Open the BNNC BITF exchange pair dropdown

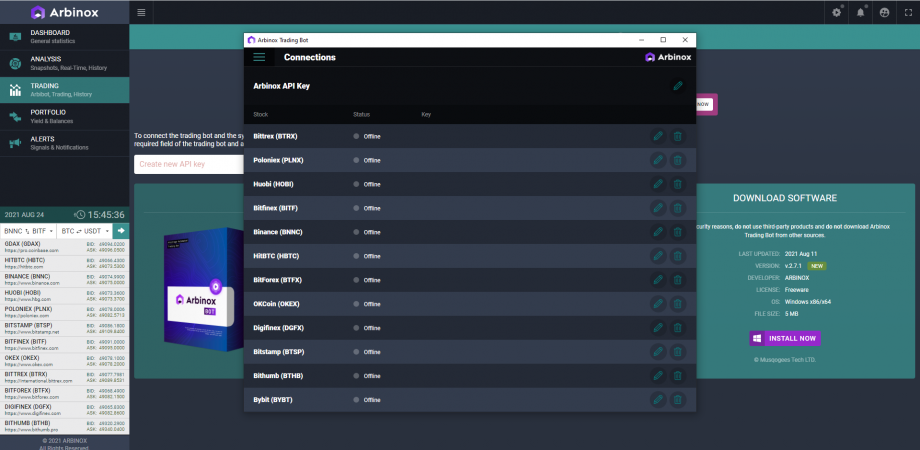(x=28, y=231)
